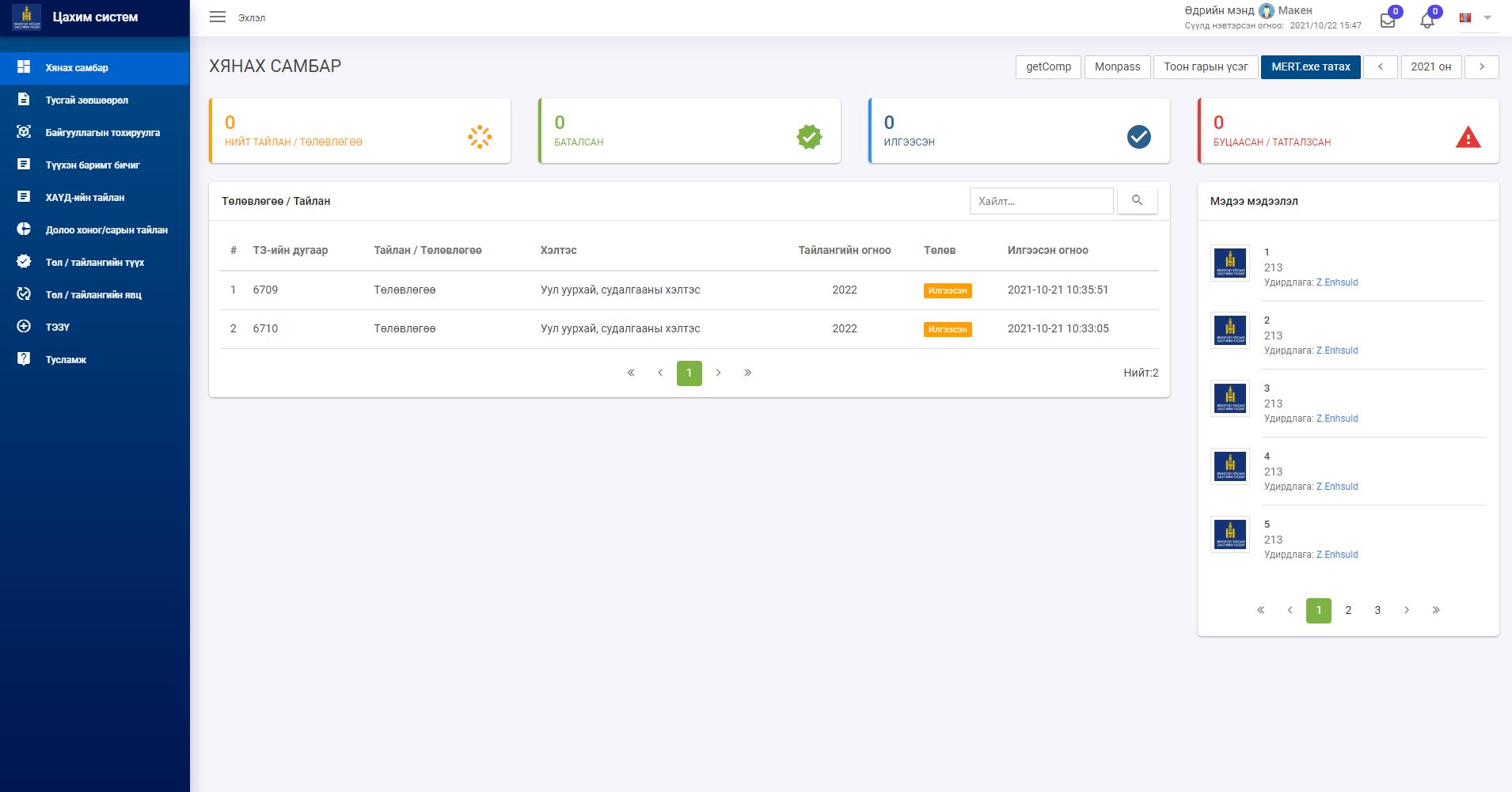Go to previous year arrow
The width and height of the screenshot is (1512, 792).
(1380, 67)
